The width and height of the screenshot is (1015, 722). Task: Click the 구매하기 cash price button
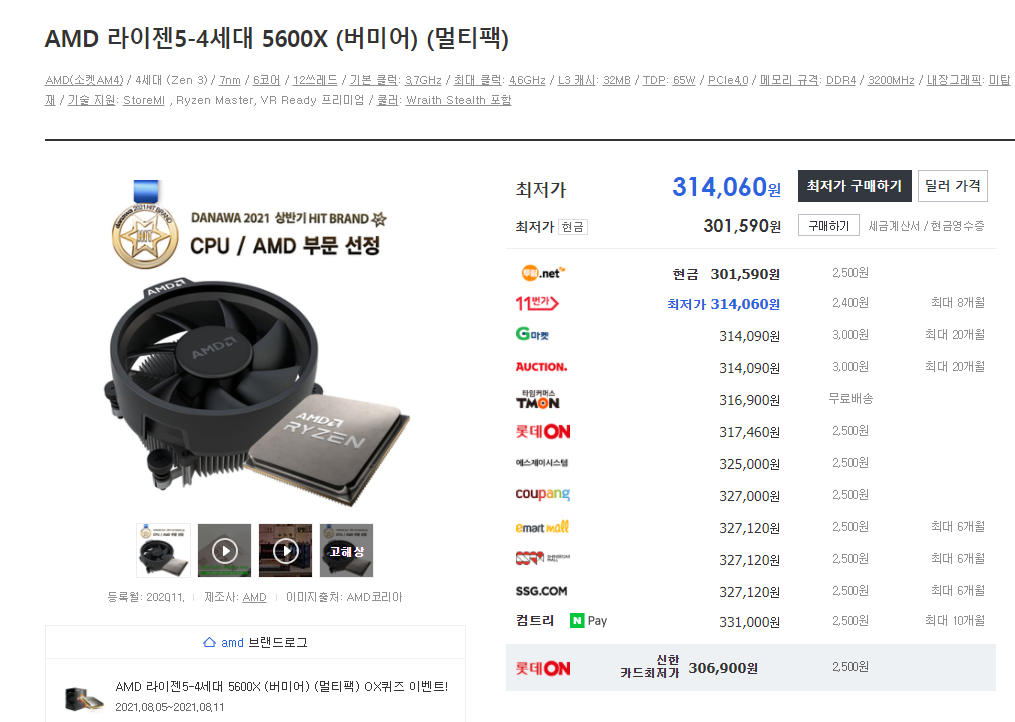click(x=829, y=225)
